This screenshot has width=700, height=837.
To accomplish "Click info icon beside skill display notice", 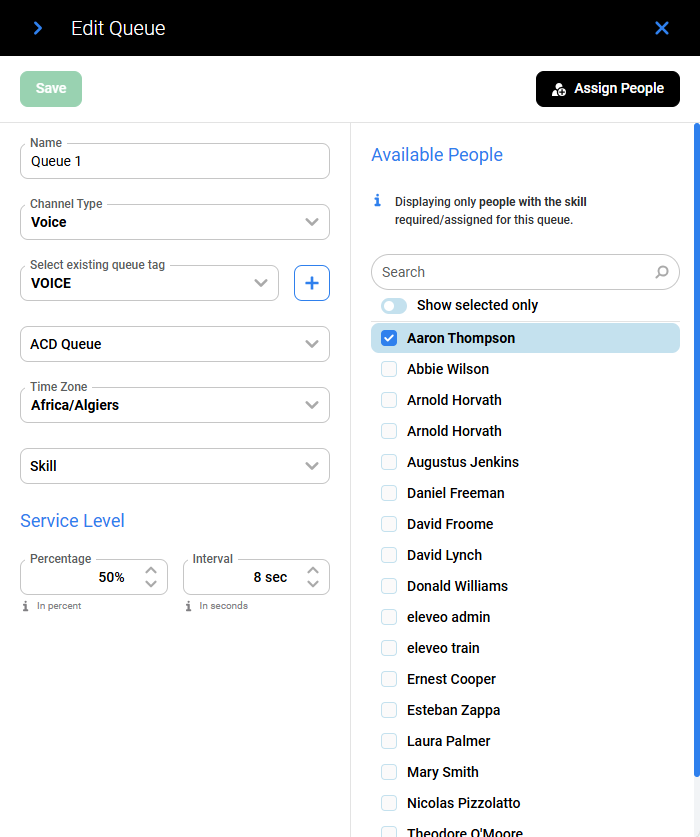I will point(377,201).
